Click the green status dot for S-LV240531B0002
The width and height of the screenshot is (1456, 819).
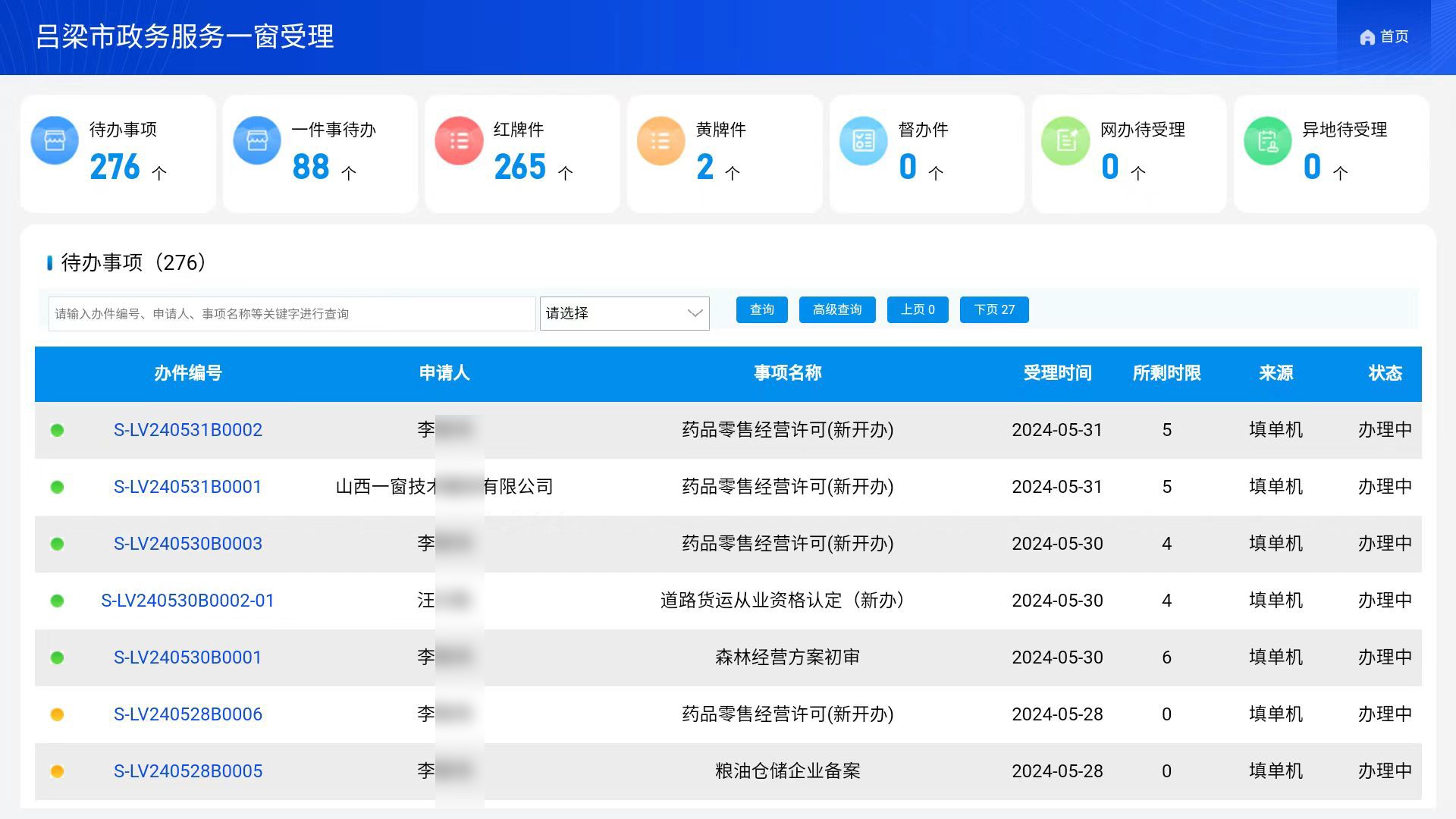coord(58,430)
